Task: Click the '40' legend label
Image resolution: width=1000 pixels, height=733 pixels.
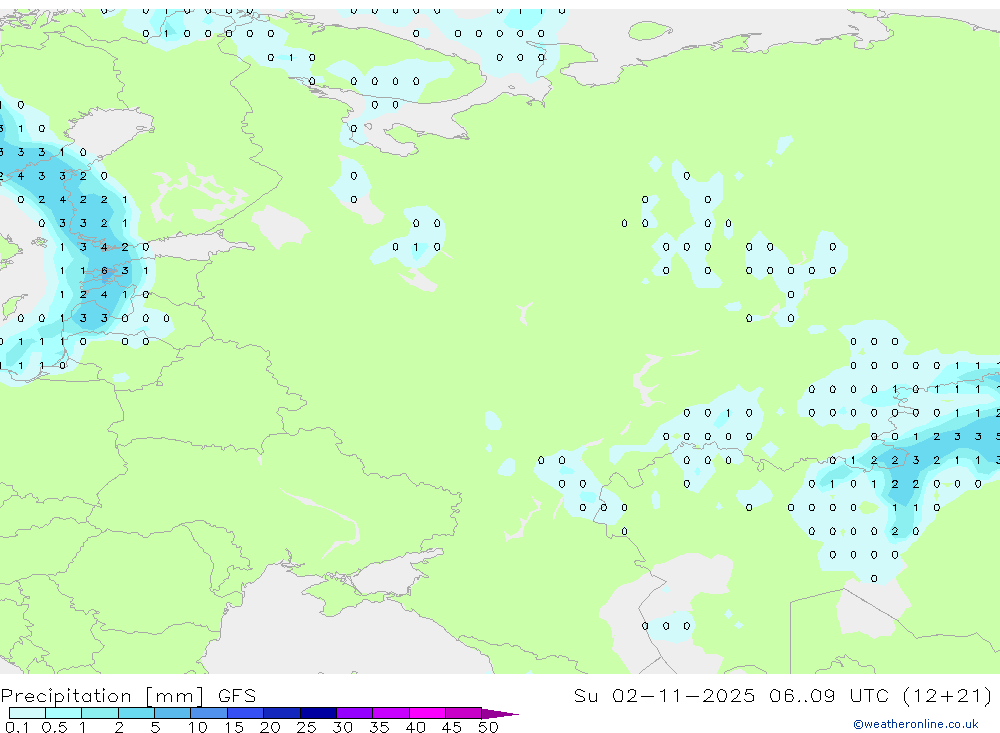Action: 415,727
